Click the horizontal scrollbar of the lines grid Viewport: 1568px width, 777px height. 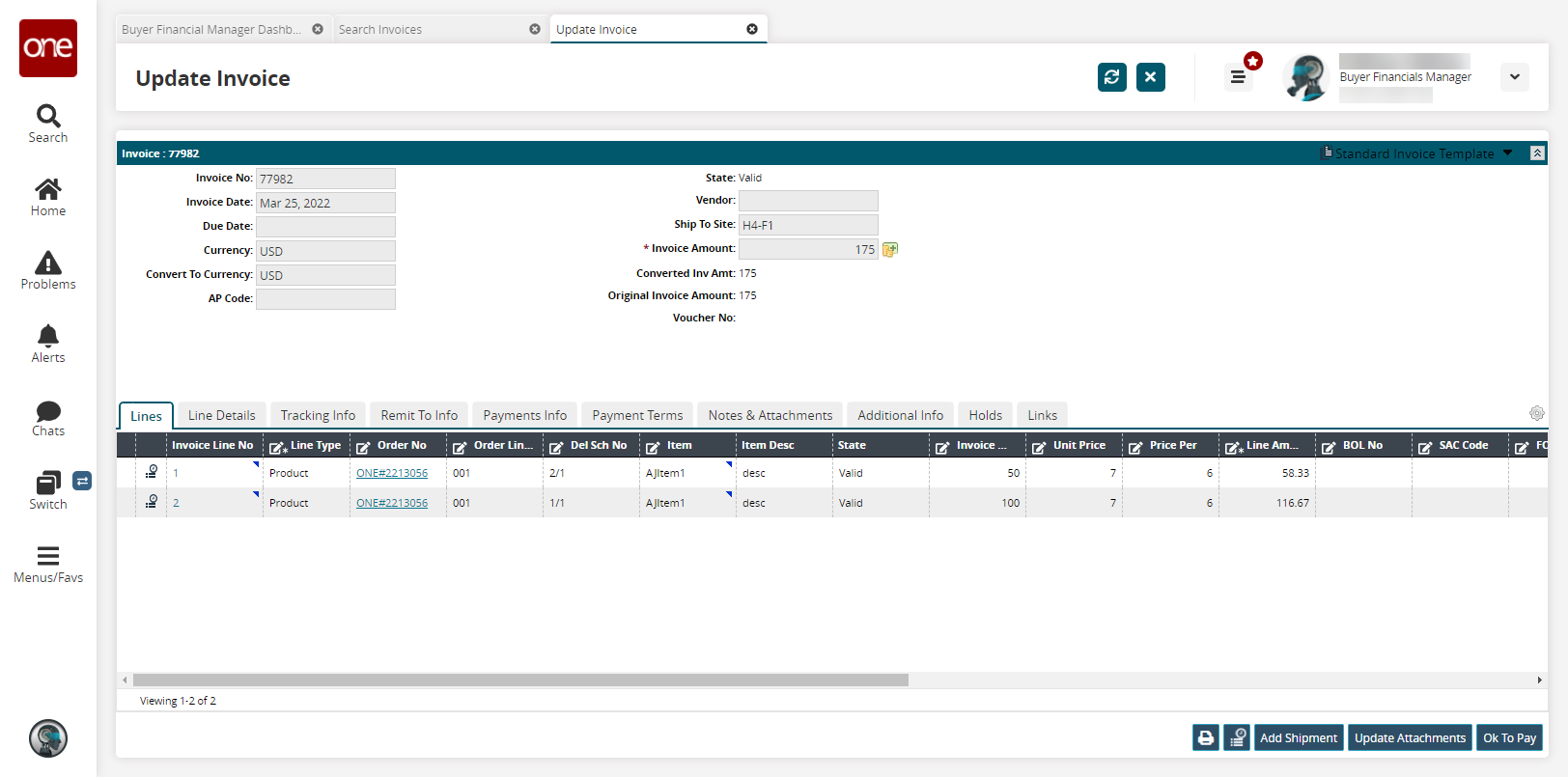pos(520,680)
